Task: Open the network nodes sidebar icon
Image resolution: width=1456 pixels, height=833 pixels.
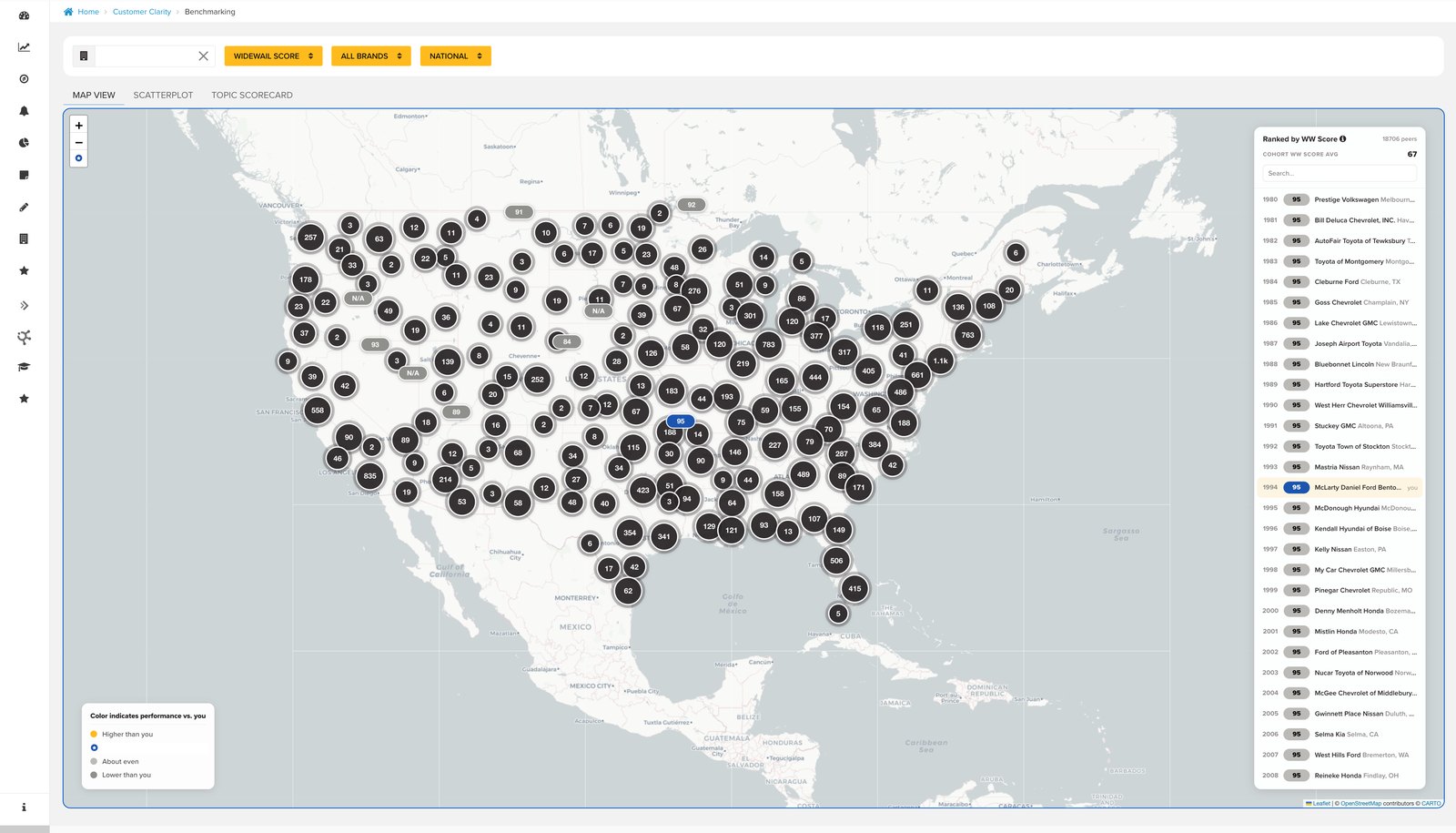Action: click(24, 337)
